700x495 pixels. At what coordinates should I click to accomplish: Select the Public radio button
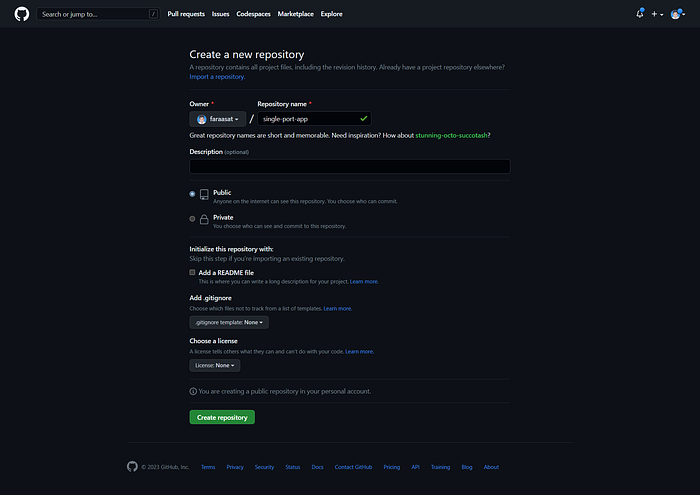point(192,194)
